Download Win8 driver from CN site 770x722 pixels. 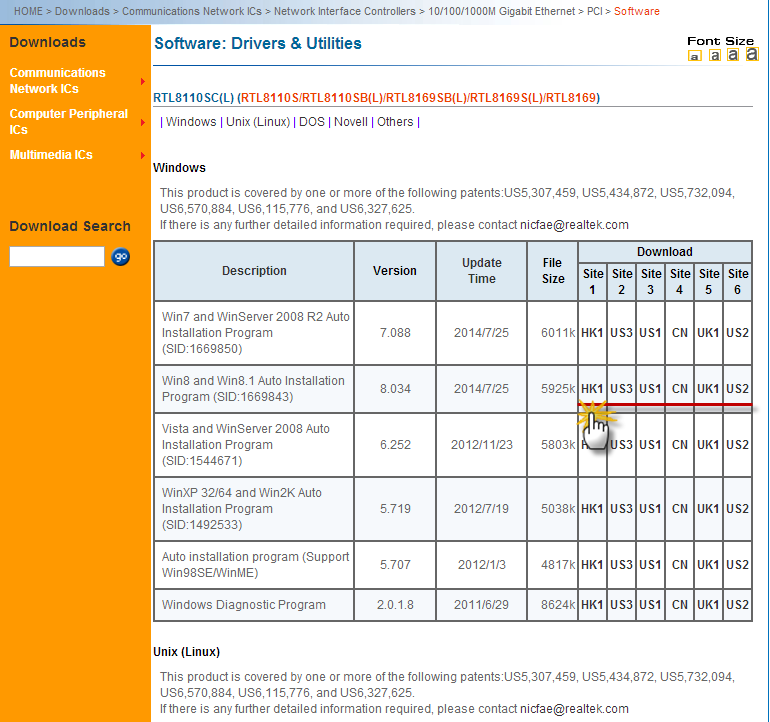(x=680, y=389)
